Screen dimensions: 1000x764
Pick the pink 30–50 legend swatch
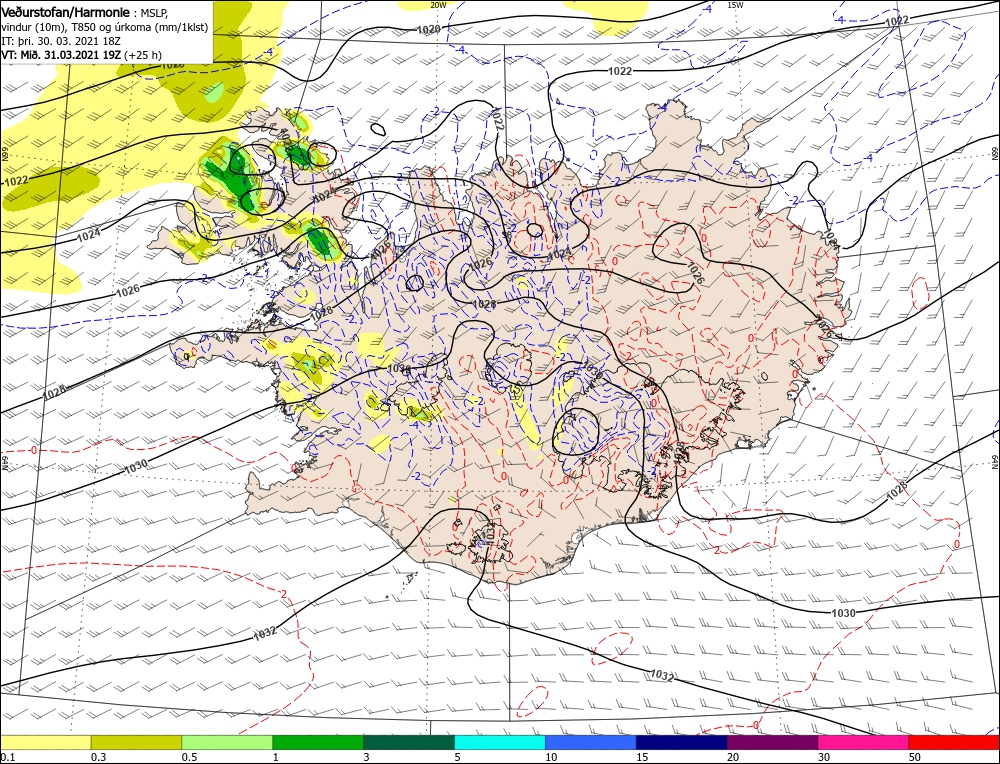[864, 742]
